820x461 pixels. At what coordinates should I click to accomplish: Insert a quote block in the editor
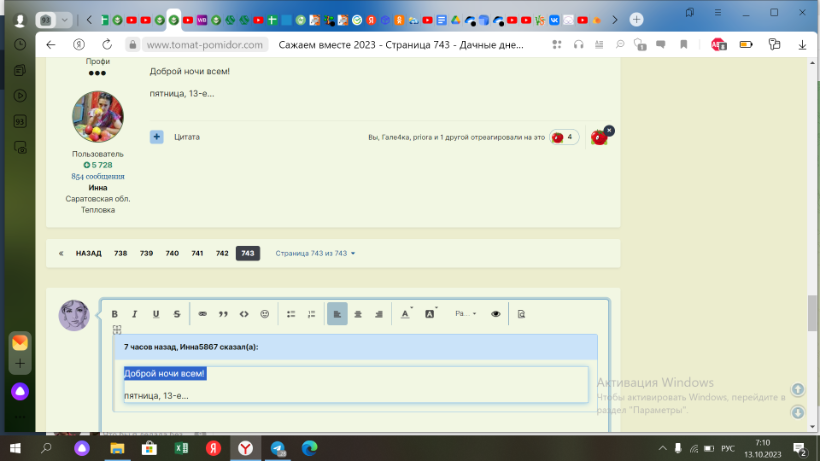click(x=223, y=314)
